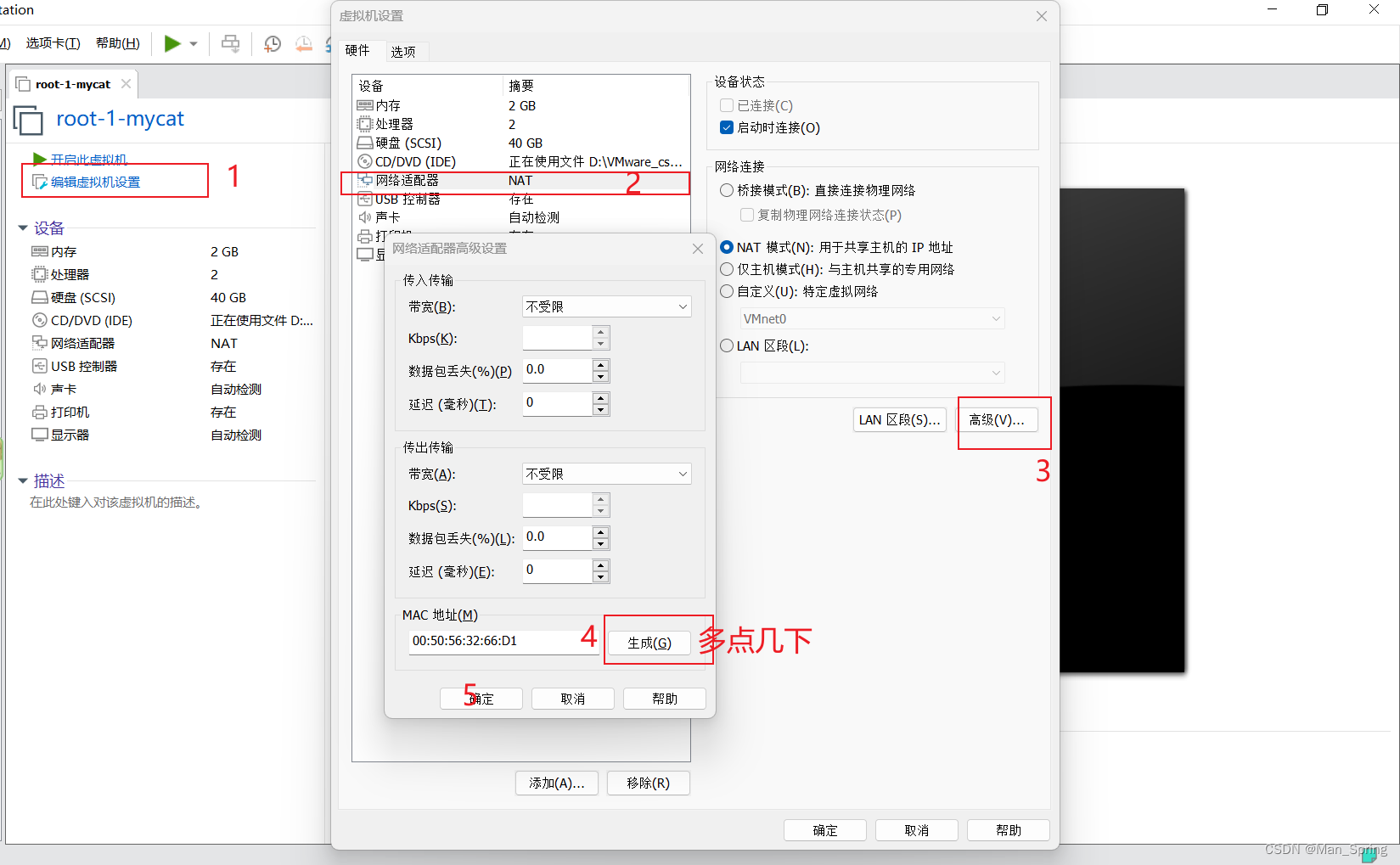The height and width of the screenshot is (865, 1400).
Task: Click the 高级(V)... button
Action: 998,419
